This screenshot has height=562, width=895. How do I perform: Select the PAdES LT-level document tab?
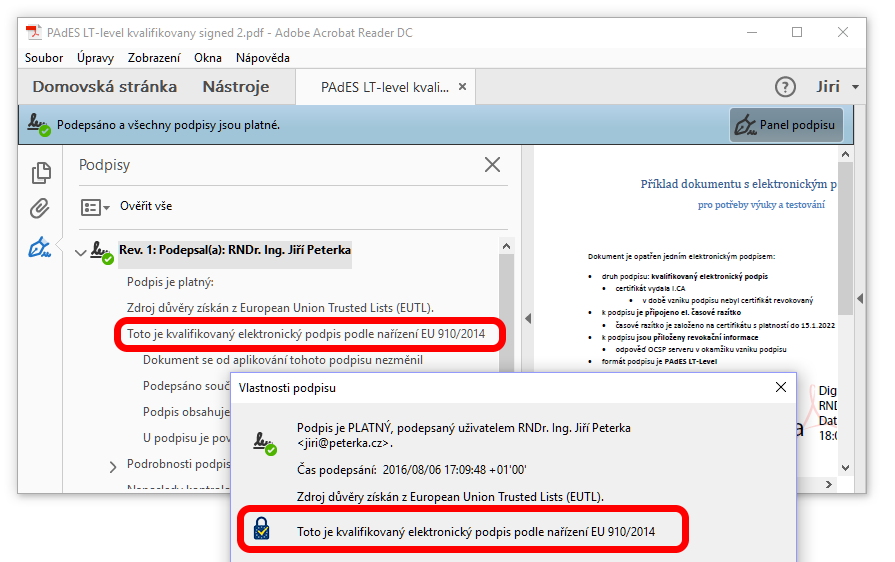[384, 87]
